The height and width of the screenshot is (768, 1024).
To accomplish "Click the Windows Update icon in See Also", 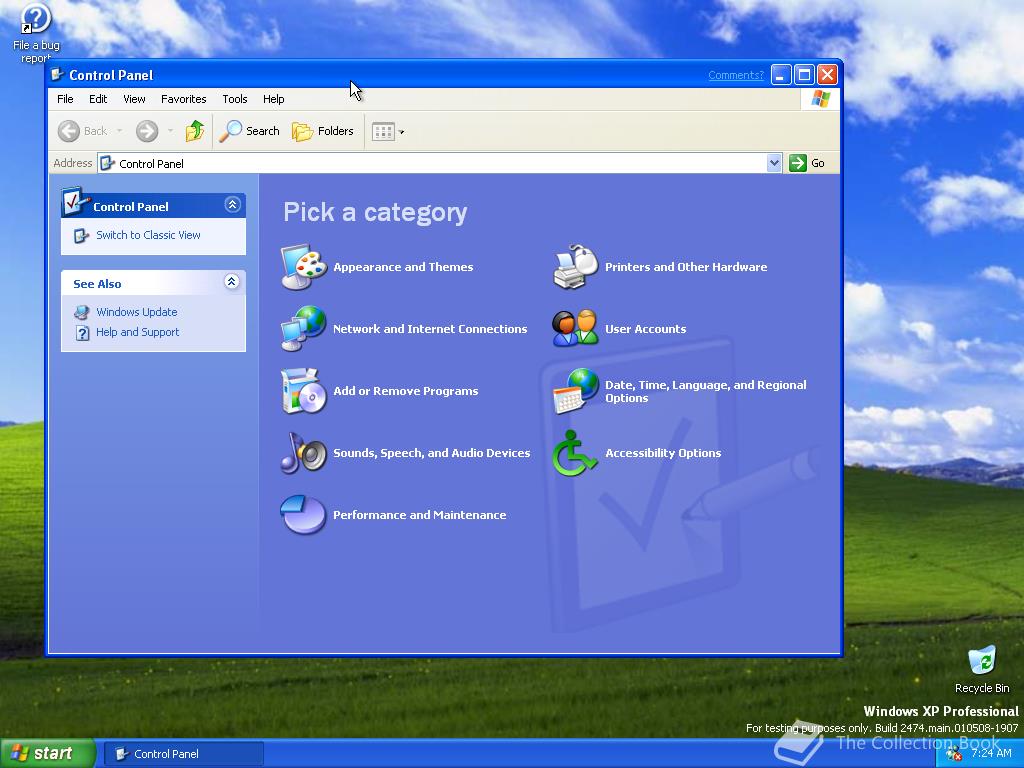I will click(x=82, y=312).
